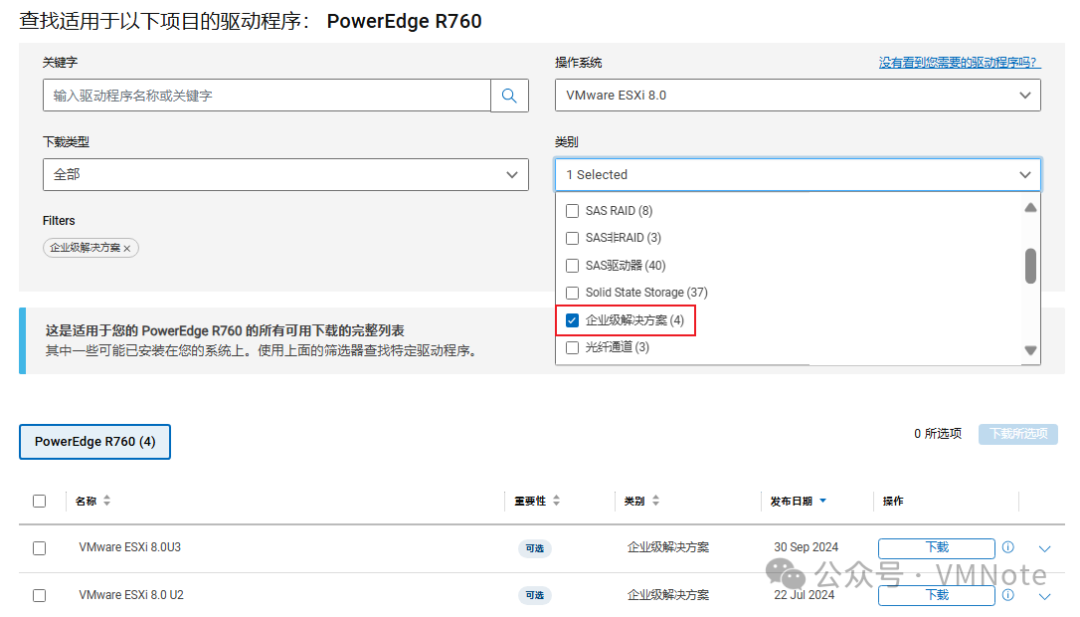Image resolution: width=1080 pixels, height=617 pixels.
Task: Expand details for VMware ESXi 8.0 U2 row
Action: pyautogui.click(x=1045, y=596)
